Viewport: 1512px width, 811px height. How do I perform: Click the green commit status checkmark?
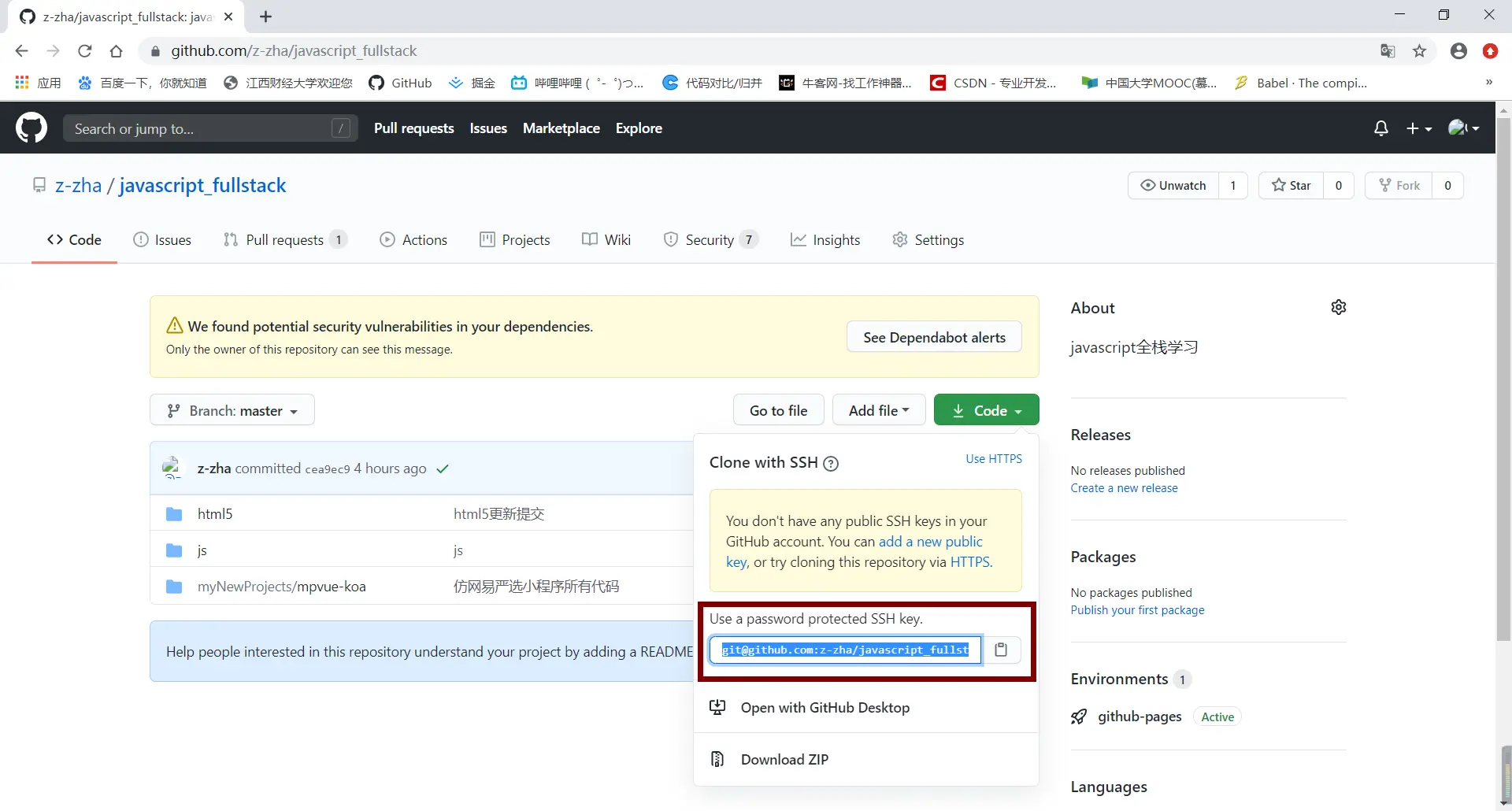tap(443, 468)
